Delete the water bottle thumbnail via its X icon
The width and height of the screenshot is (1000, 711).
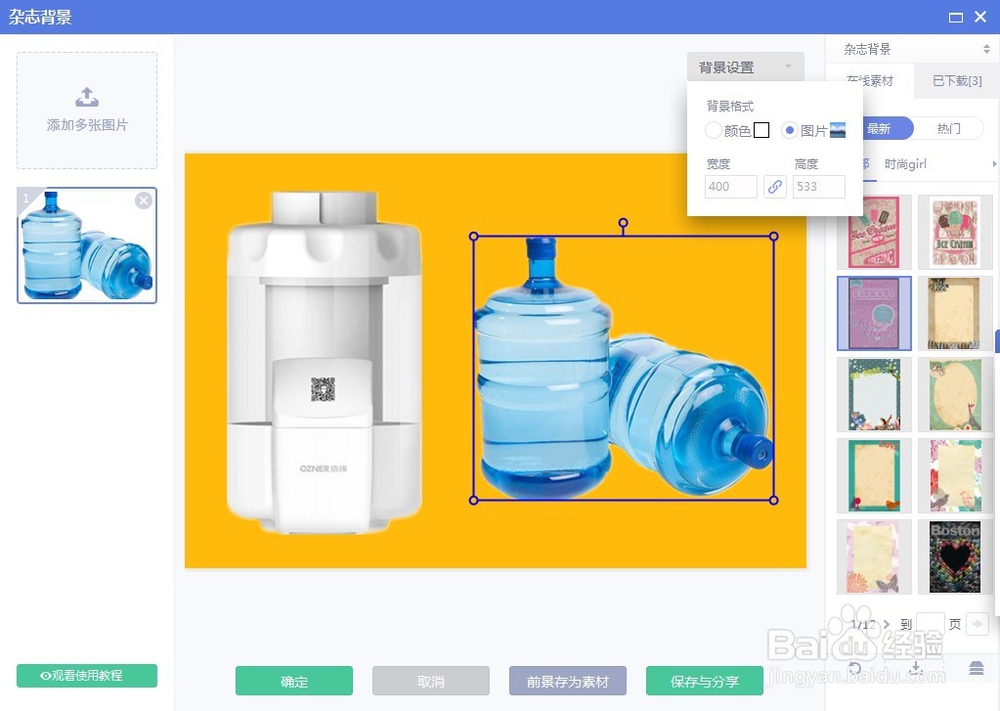pyautogui.click(x=143, y=200)
